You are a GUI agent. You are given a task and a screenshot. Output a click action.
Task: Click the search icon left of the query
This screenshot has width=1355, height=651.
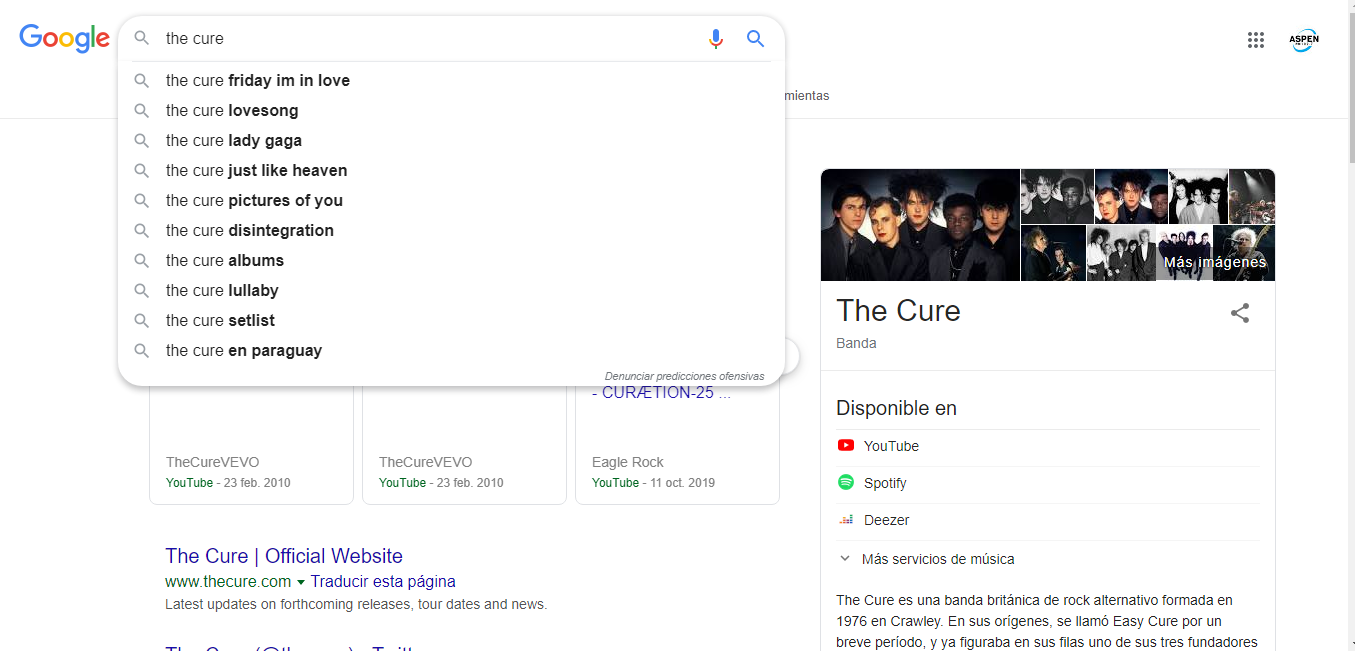(x=142, y=38)
